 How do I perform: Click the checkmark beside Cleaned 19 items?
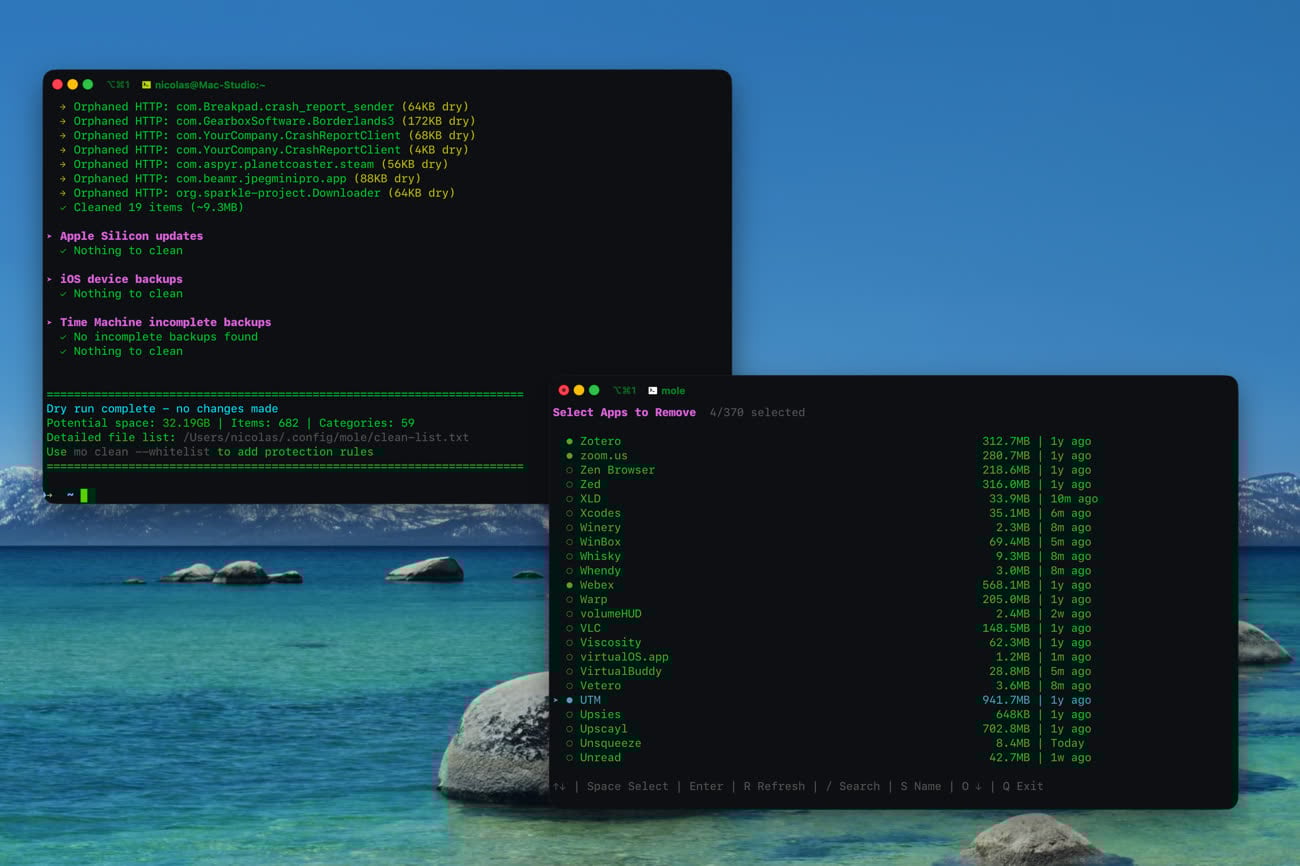tap(63, 208)
